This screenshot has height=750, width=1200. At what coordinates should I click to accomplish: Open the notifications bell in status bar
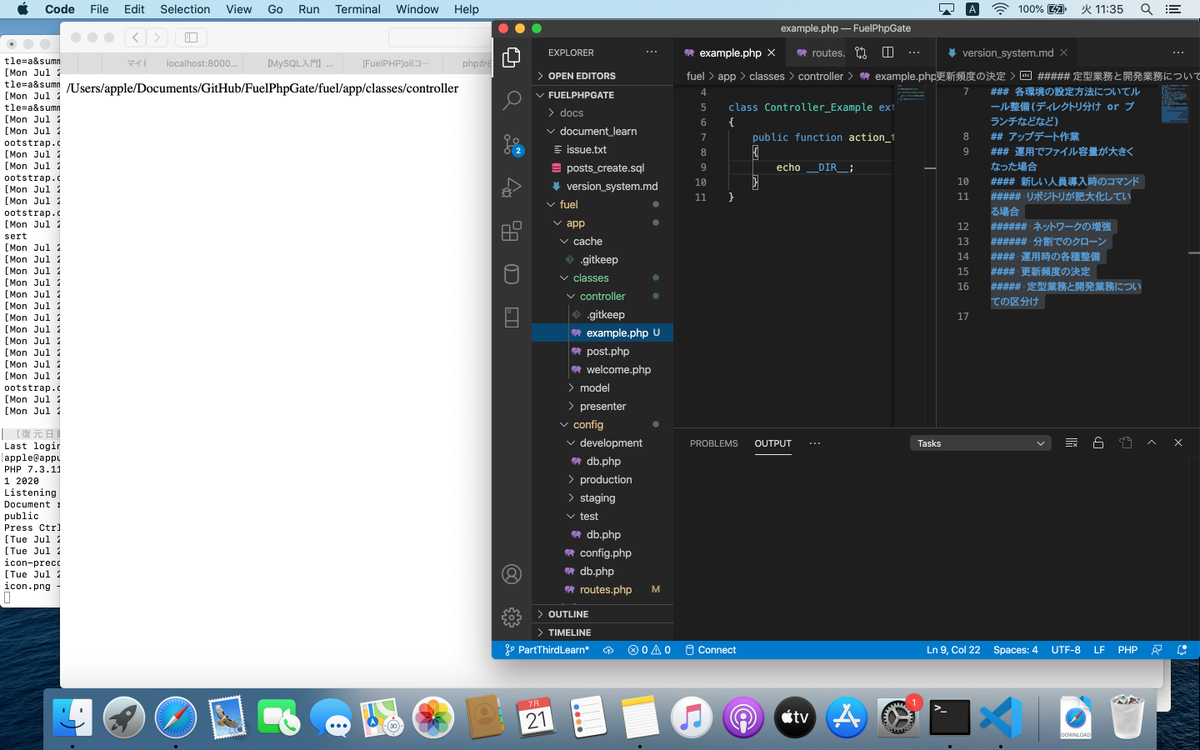1183,650
